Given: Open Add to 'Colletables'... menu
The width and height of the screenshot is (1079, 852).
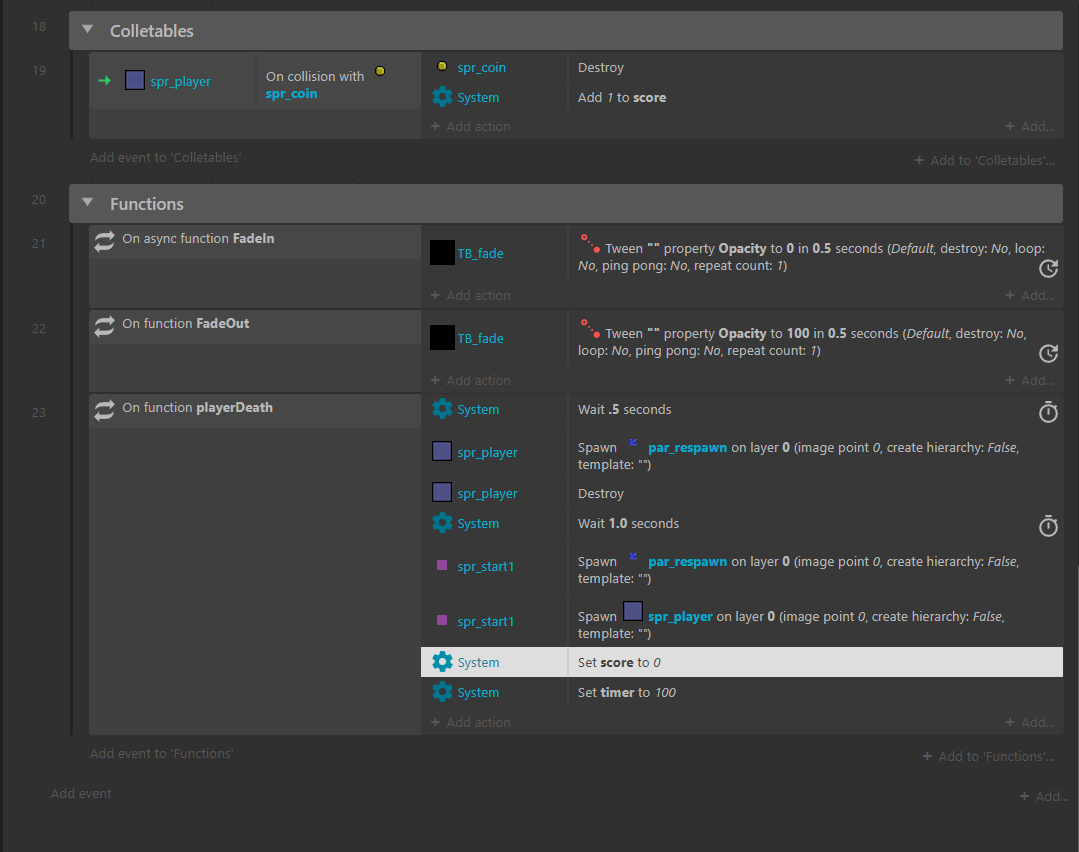Looking at the screenshot, I should point(985,160).
